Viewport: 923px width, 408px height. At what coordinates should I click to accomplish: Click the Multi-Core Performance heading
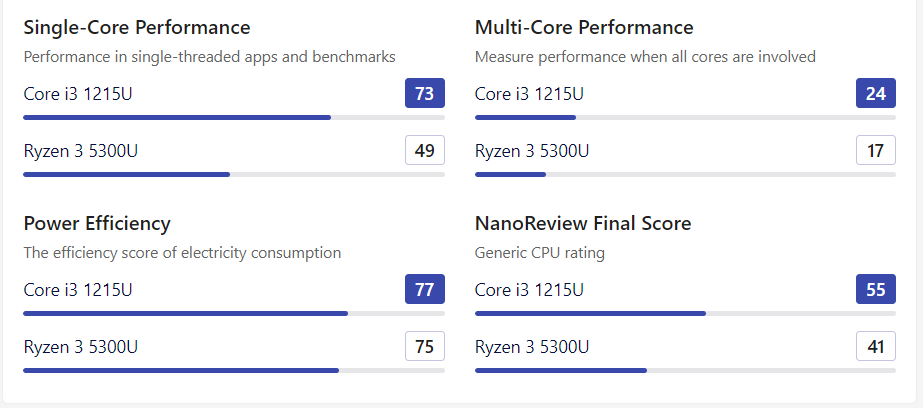click(x=584, y=27)
